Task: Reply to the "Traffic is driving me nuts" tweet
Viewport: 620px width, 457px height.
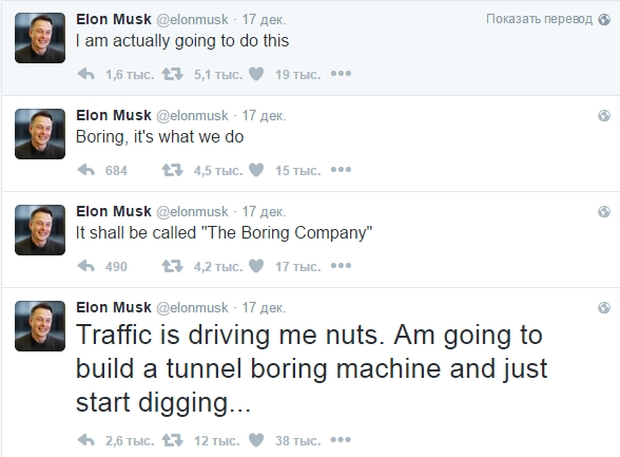Action: [86, 438]
